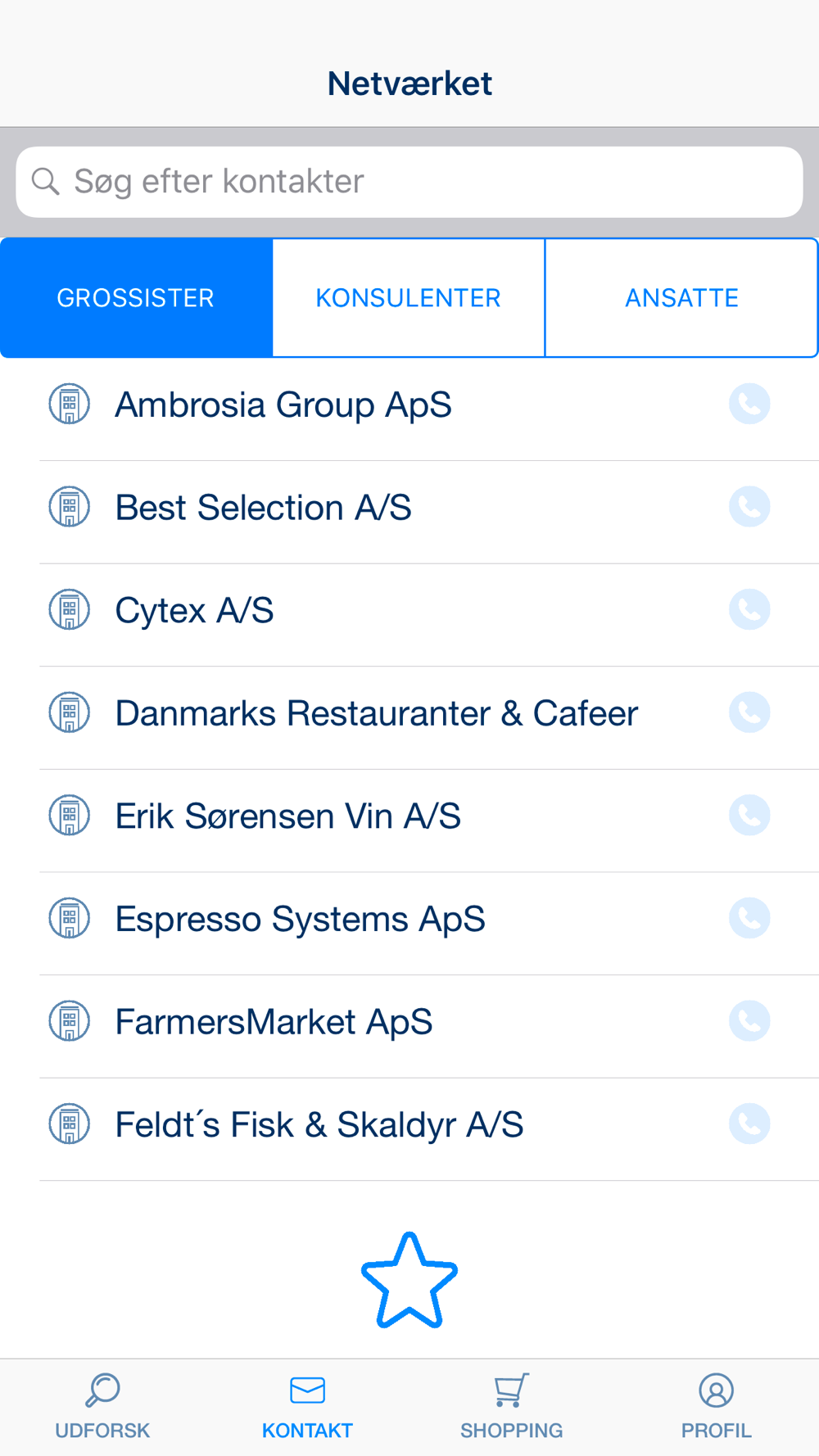This screenshot has width=819, height=1456.
Task: Tap phone icon next to Danmarks Restauranter & Cafeer
Action: point(749,712)
